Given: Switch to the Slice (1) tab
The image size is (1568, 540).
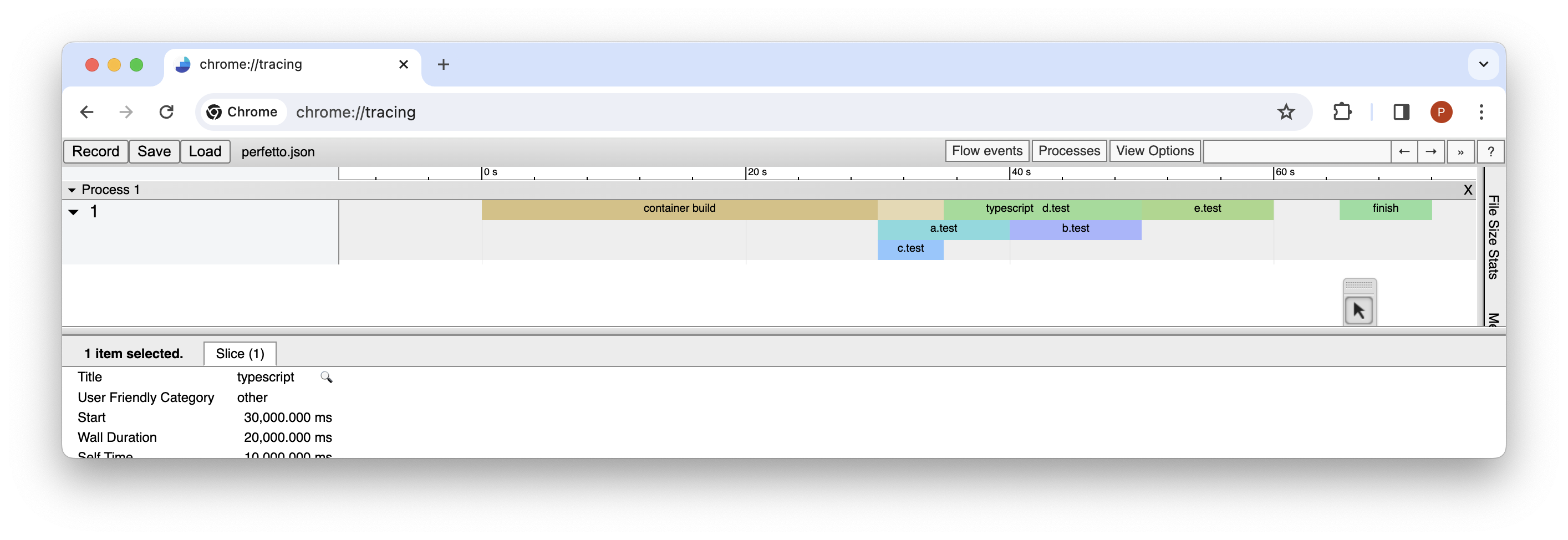Looking at the screenshot, I should (x=240, y=354).
